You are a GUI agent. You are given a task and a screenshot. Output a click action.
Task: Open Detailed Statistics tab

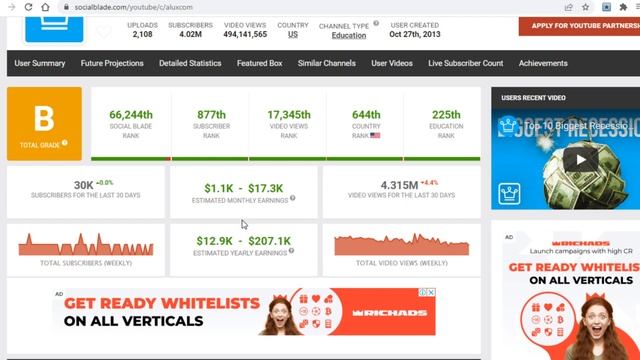tap(190, 63)
